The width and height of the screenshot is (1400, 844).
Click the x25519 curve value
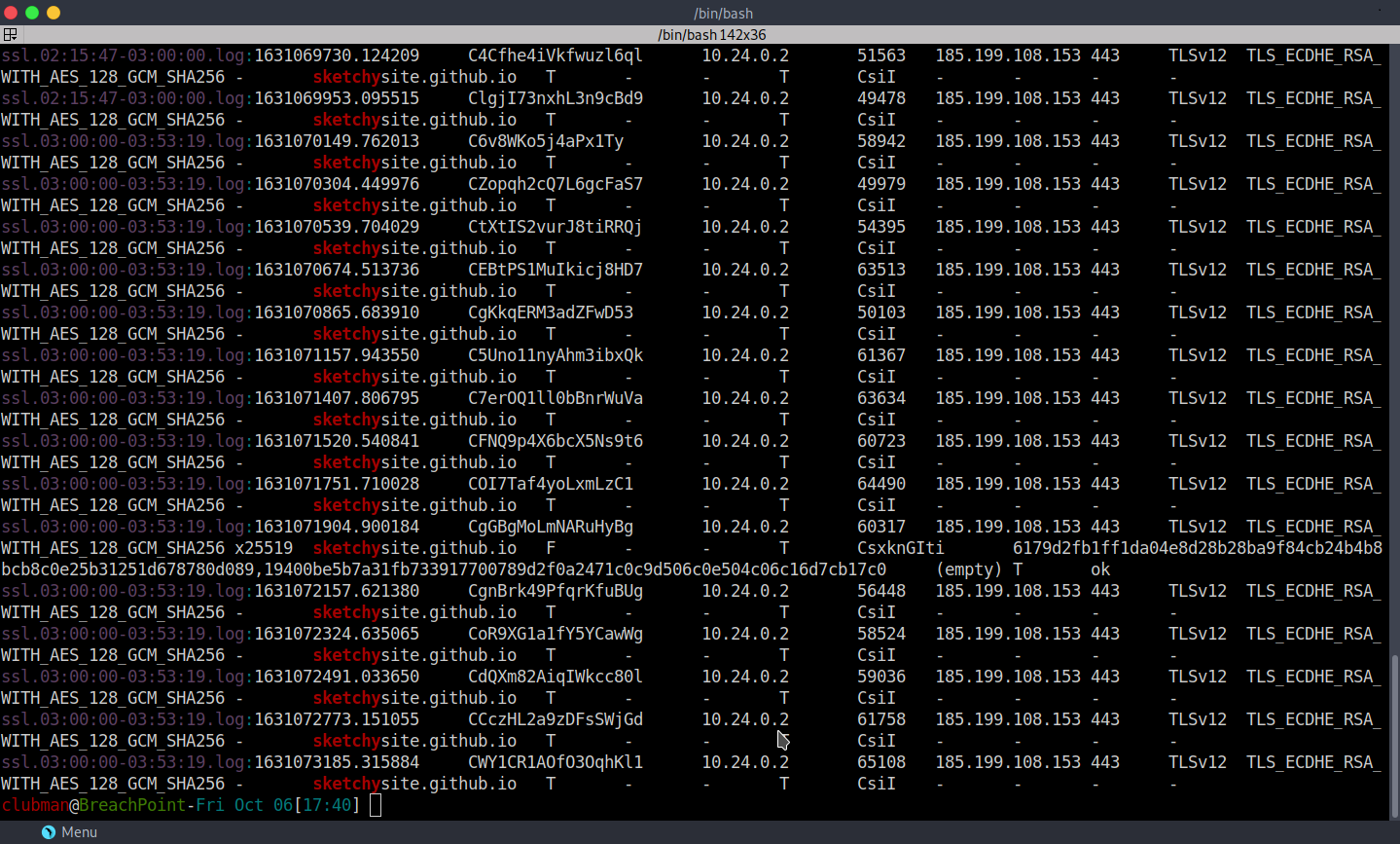click(264, 548)
